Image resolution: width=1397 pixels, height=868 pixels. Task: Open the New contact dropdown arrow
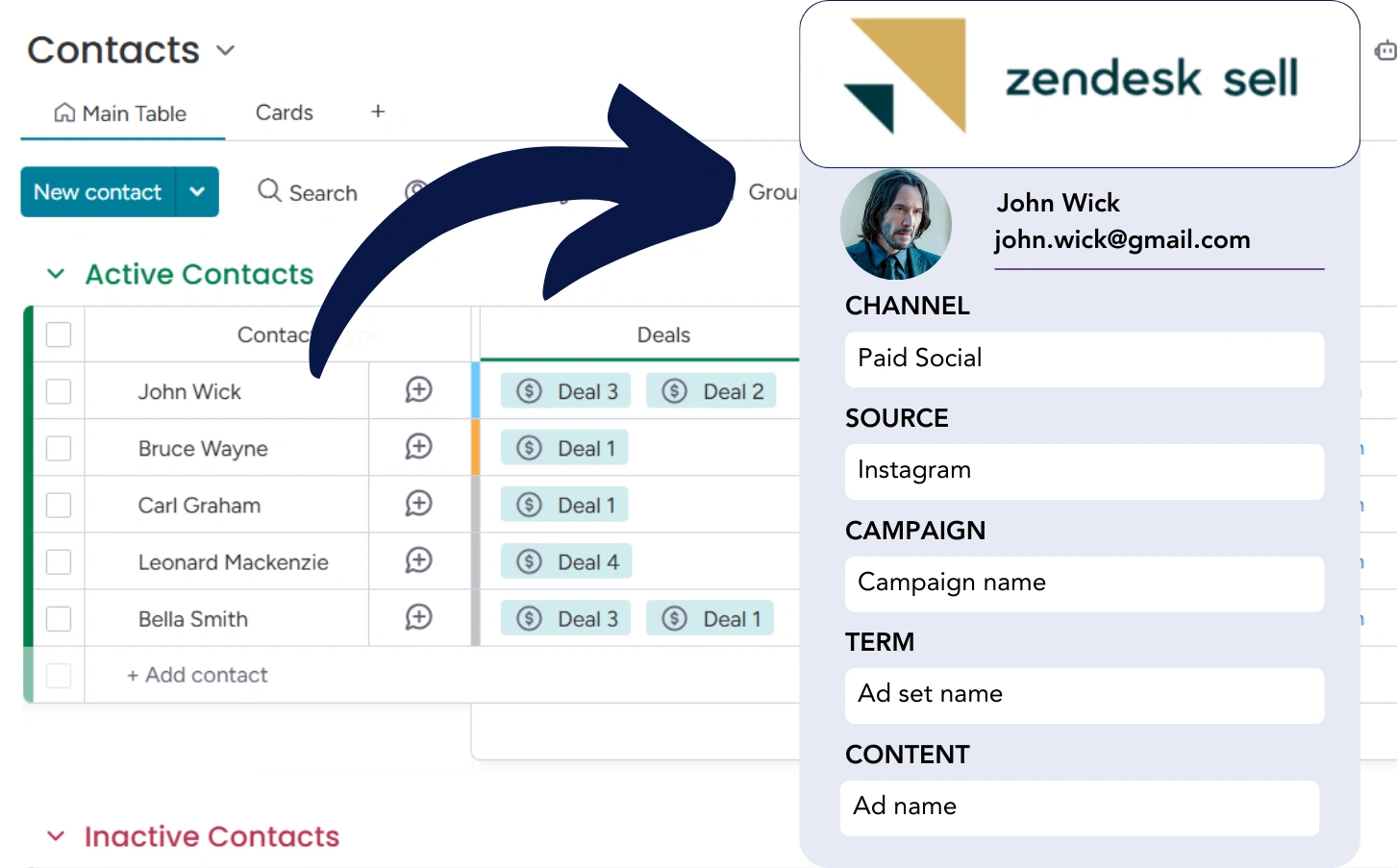pos(197,192)
